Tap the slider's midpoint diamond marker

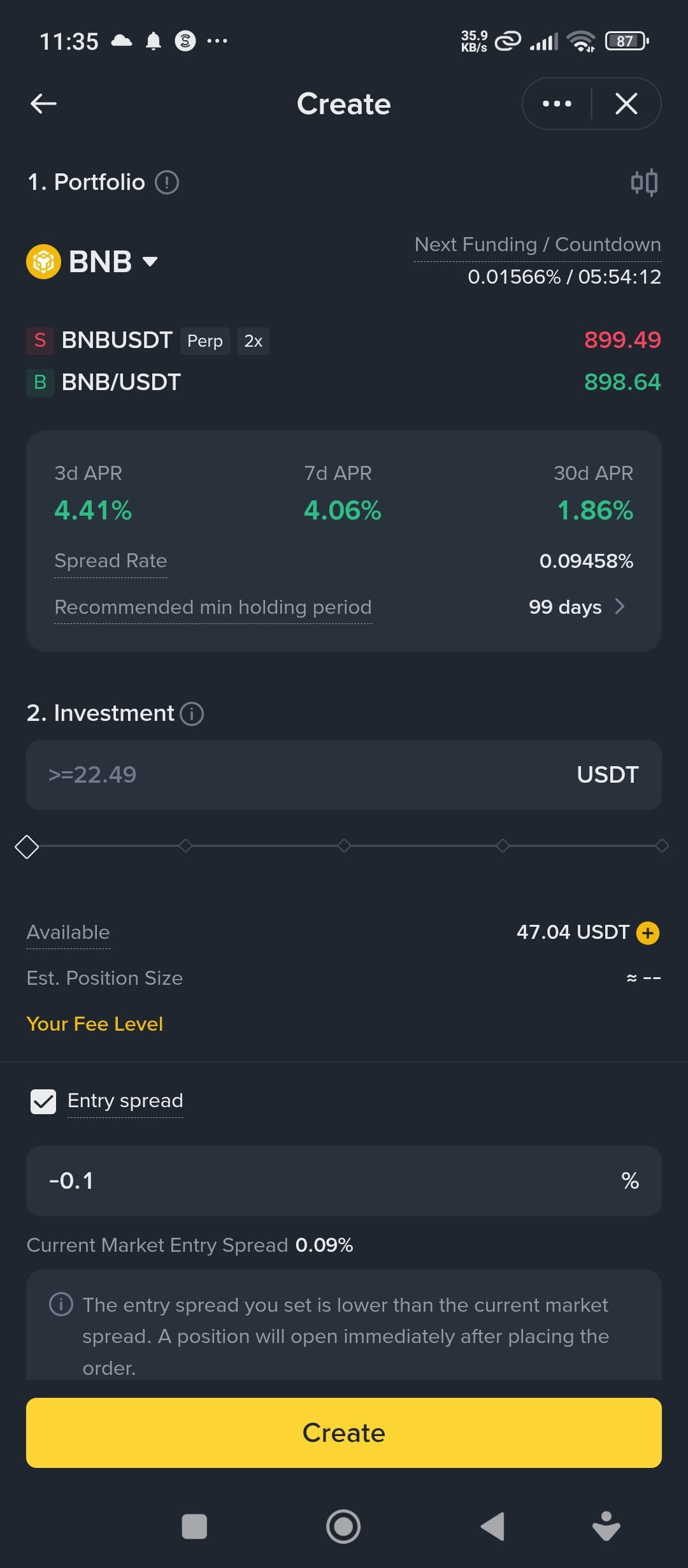[344, 846]
